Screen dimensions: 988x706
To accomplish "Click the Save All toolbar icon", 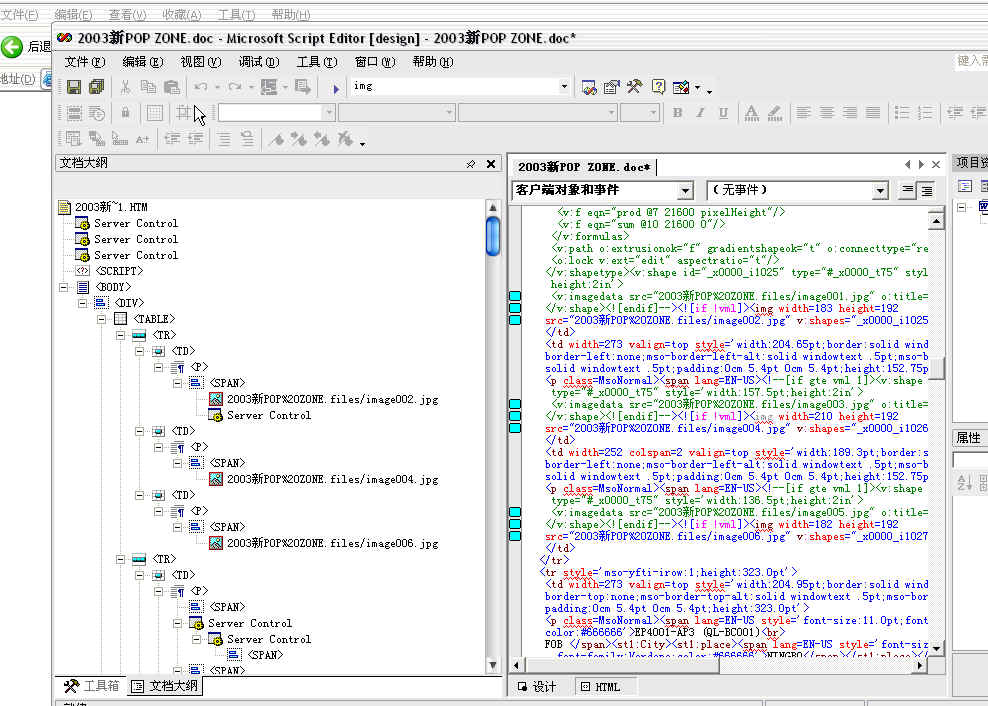I will point(96,87).
